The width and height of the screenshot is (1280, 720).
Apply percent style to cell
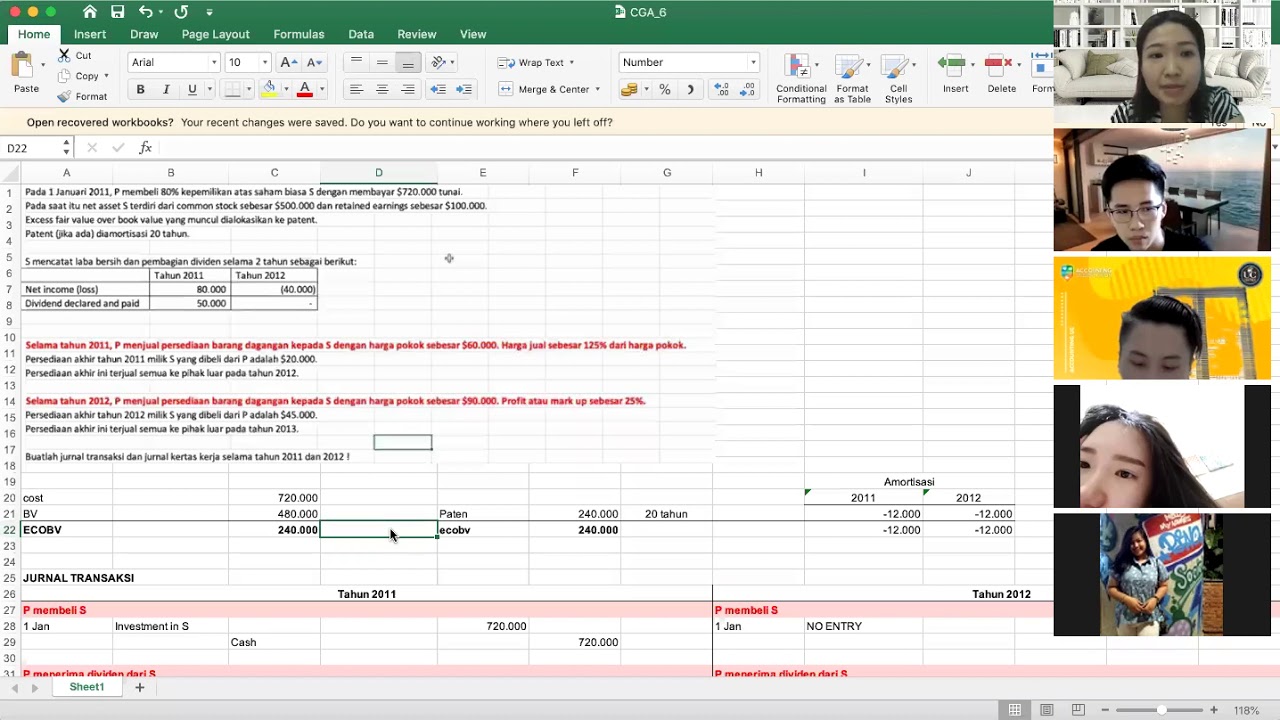click(664, 89)
